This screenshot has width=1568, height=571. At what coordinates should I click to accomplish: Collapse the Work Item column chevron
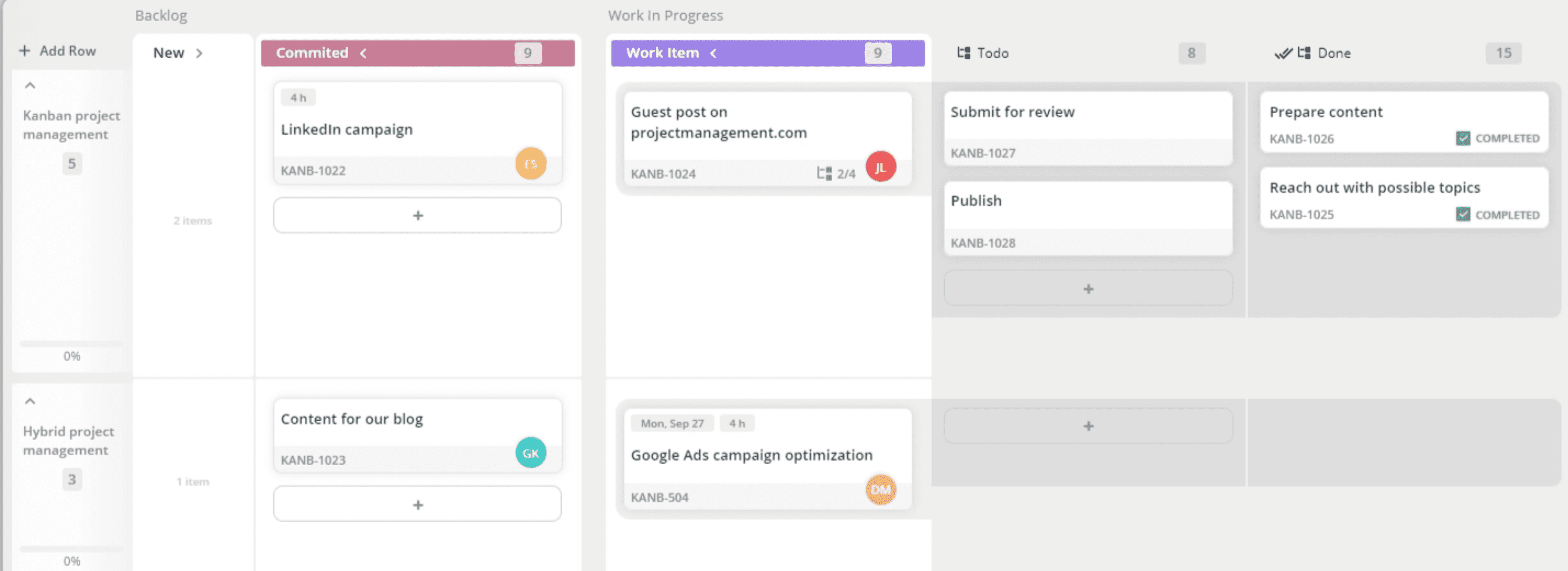point(714,54)
